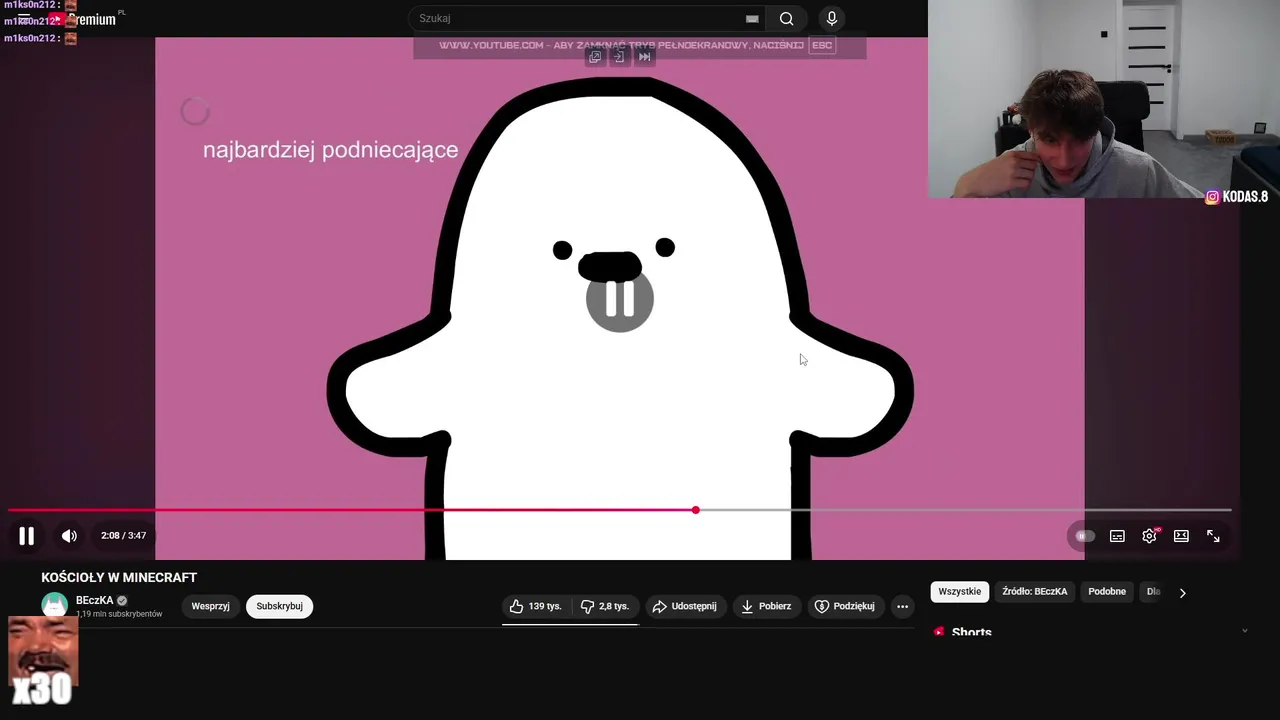Click the skip-next overlay icon at top
This screenshot has height=720, width=1280.
(645, 57)
